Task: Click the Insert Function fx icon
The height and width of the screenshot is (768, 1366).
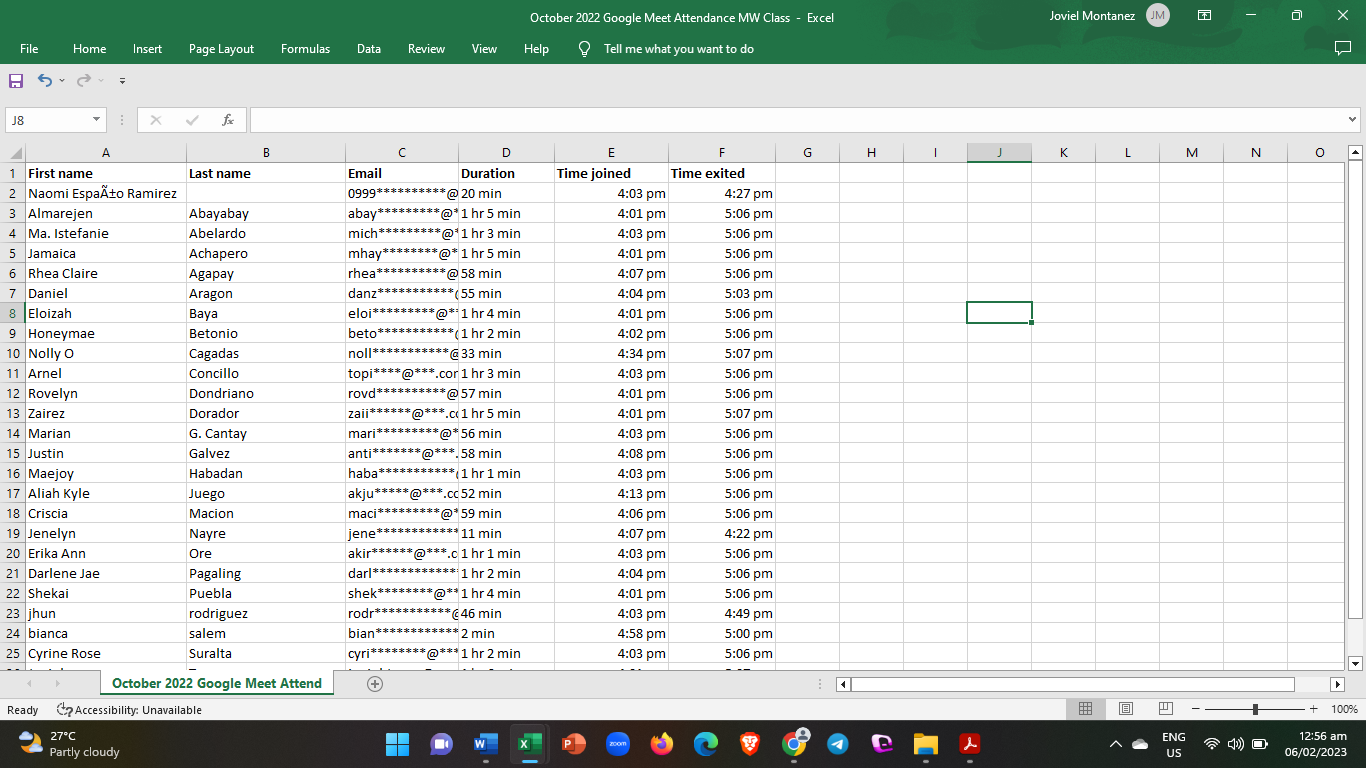Action: click(228, 120)
